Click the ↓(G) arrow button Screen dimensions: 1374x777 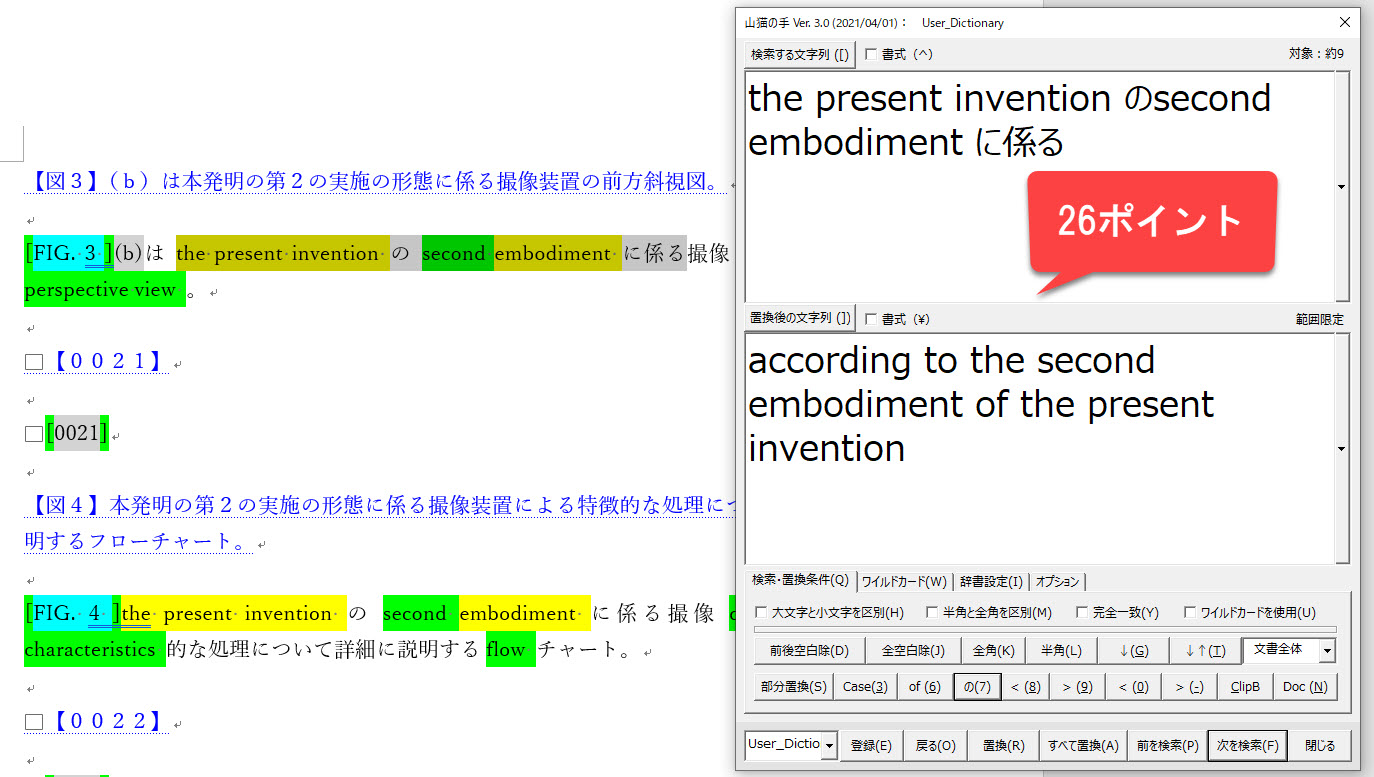pos(1132,651)
